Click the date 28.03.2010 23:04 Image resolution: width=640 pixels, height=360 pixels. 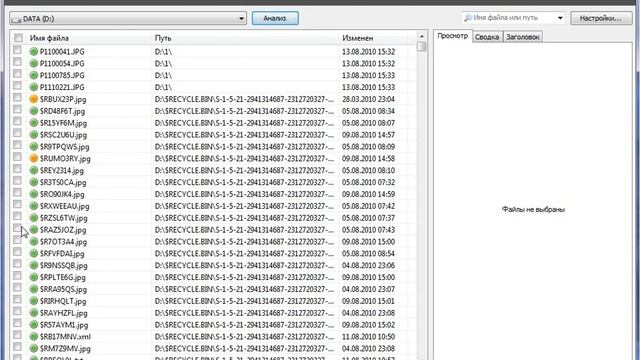[368, 99]
